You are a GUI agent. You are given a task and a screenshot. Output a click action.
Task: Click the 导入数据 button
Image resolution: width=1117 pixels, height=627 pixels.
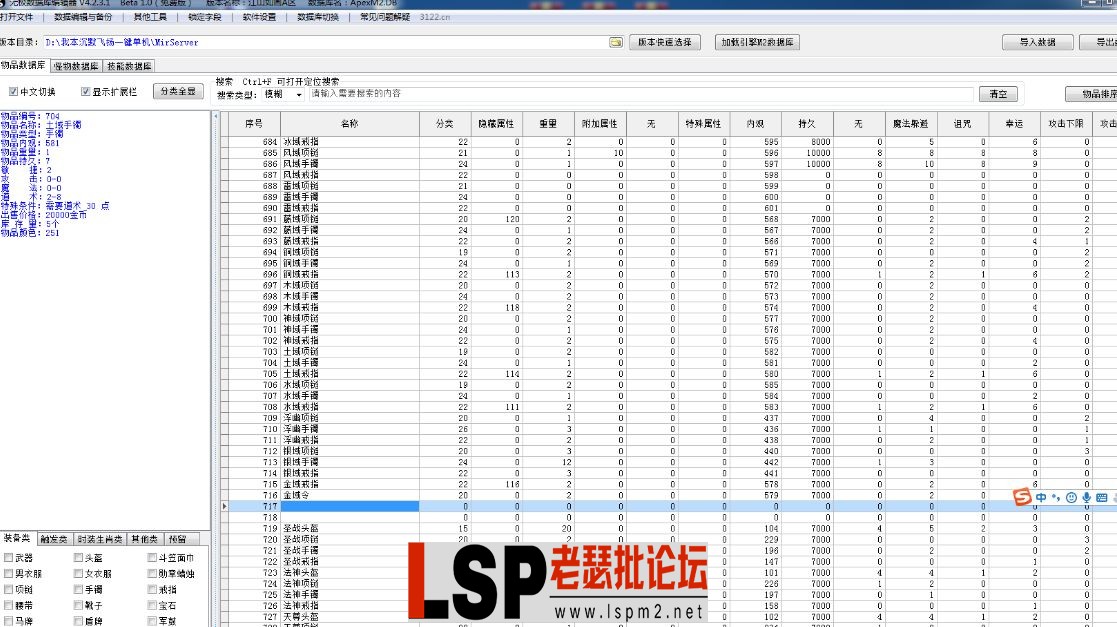point(1037,42)
